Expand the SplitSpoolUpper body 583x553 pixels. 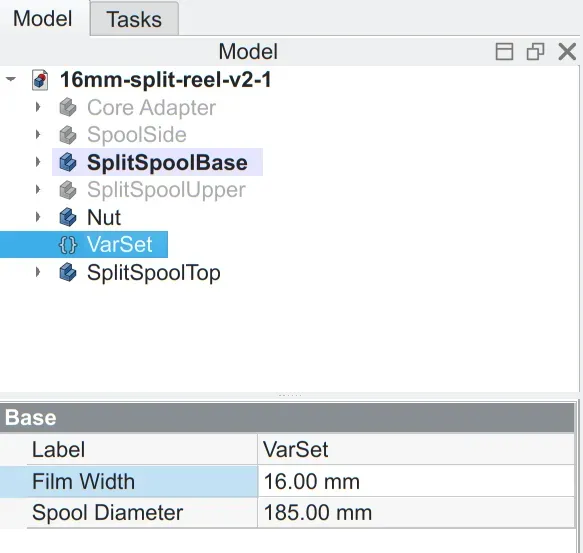pyautogui.click(x=38, y=189)
